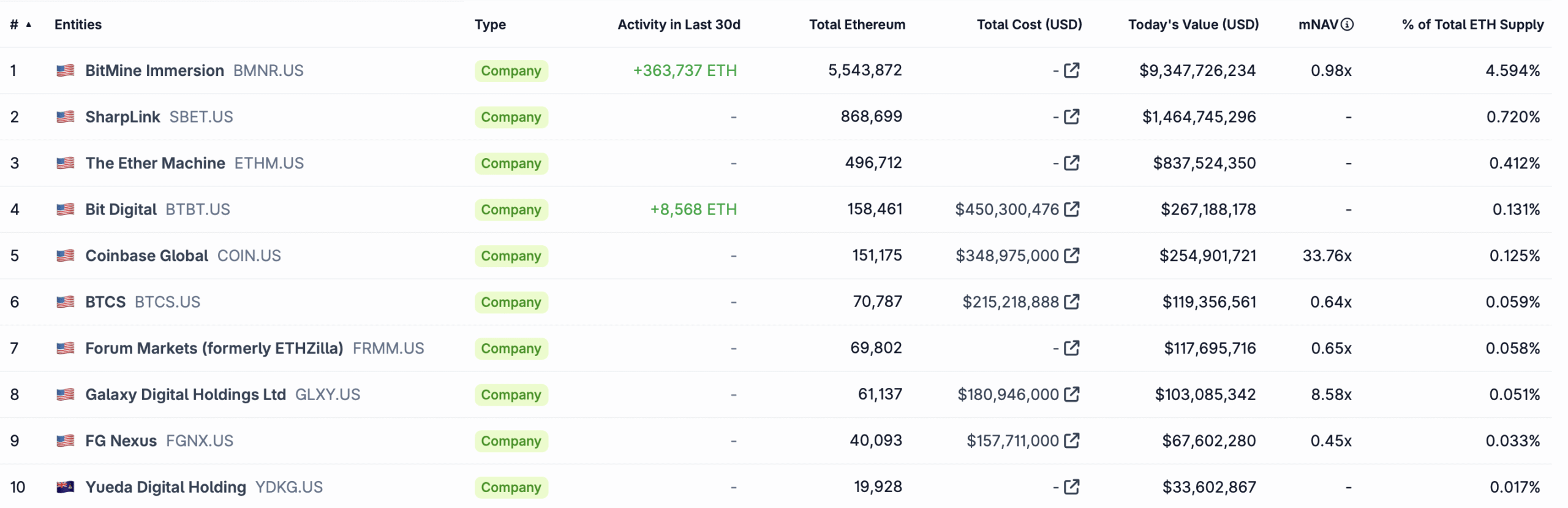1568x508 pixels.
Task: Click the GLXY.US ticker text
Action: 328,394
